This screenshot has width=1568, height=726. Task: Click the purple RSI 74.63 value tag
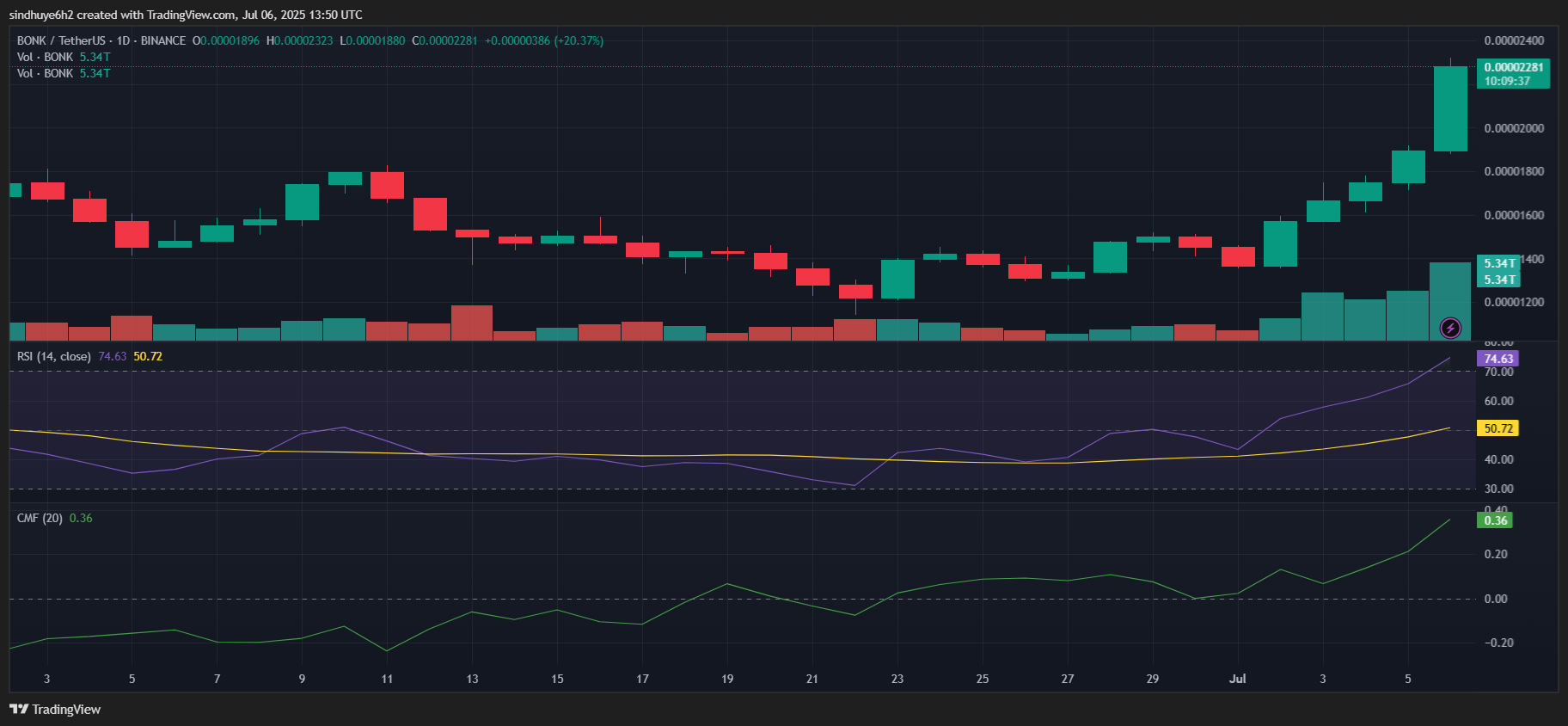pos(1498,359)
